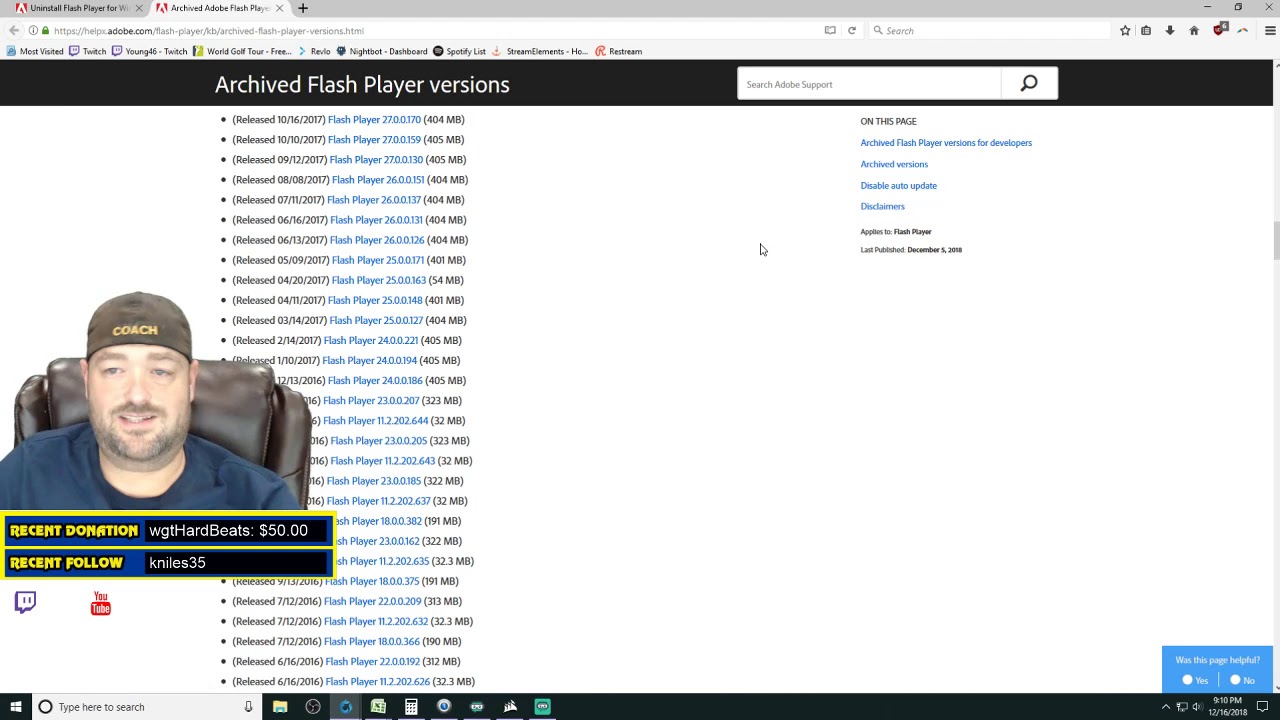Open the uBlock shield extension icon
The image size is (1280, 720).
click(x=1219, y=30)
